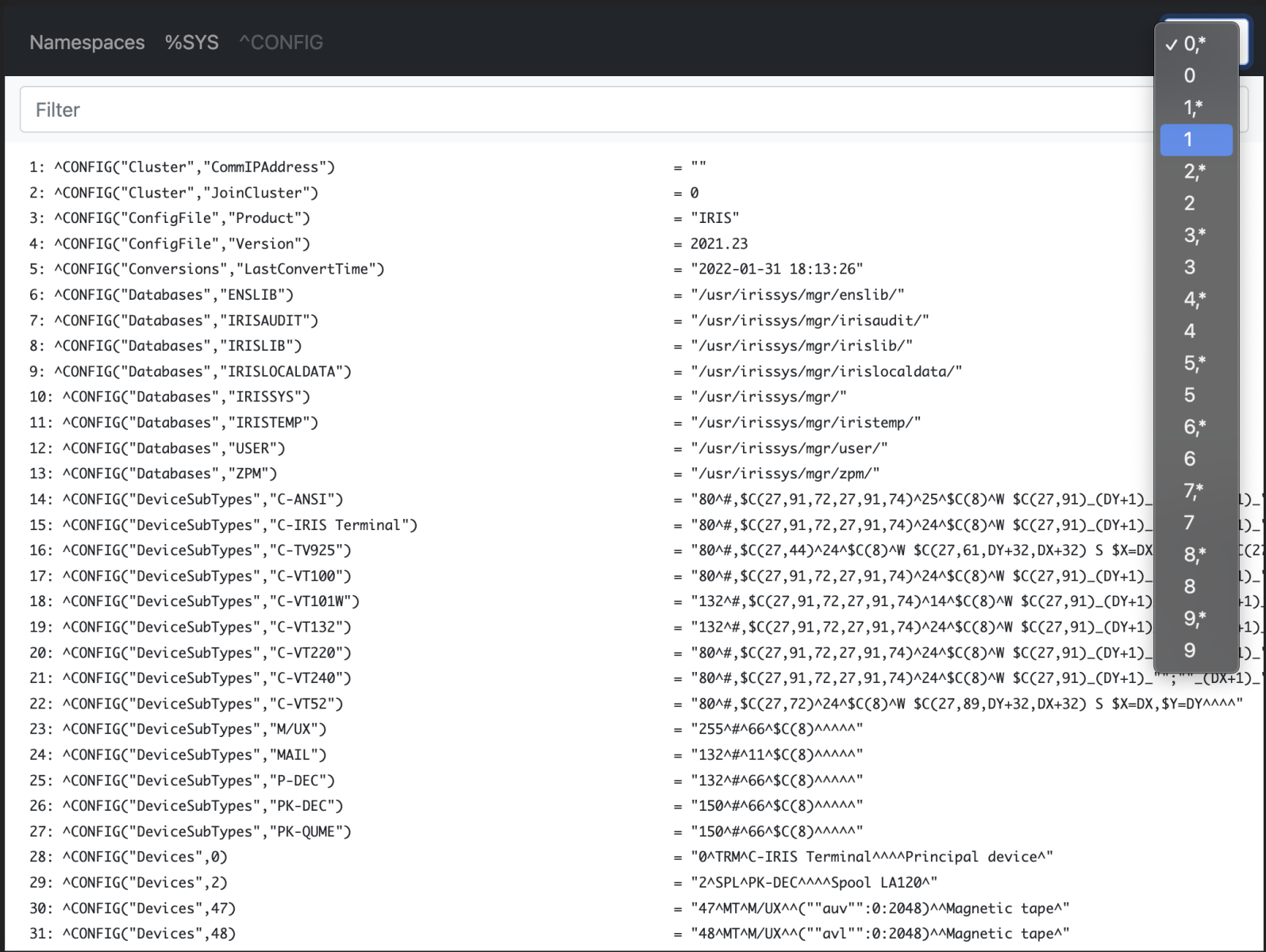Choose option "5" from the dropdown

coord(1190,395)
